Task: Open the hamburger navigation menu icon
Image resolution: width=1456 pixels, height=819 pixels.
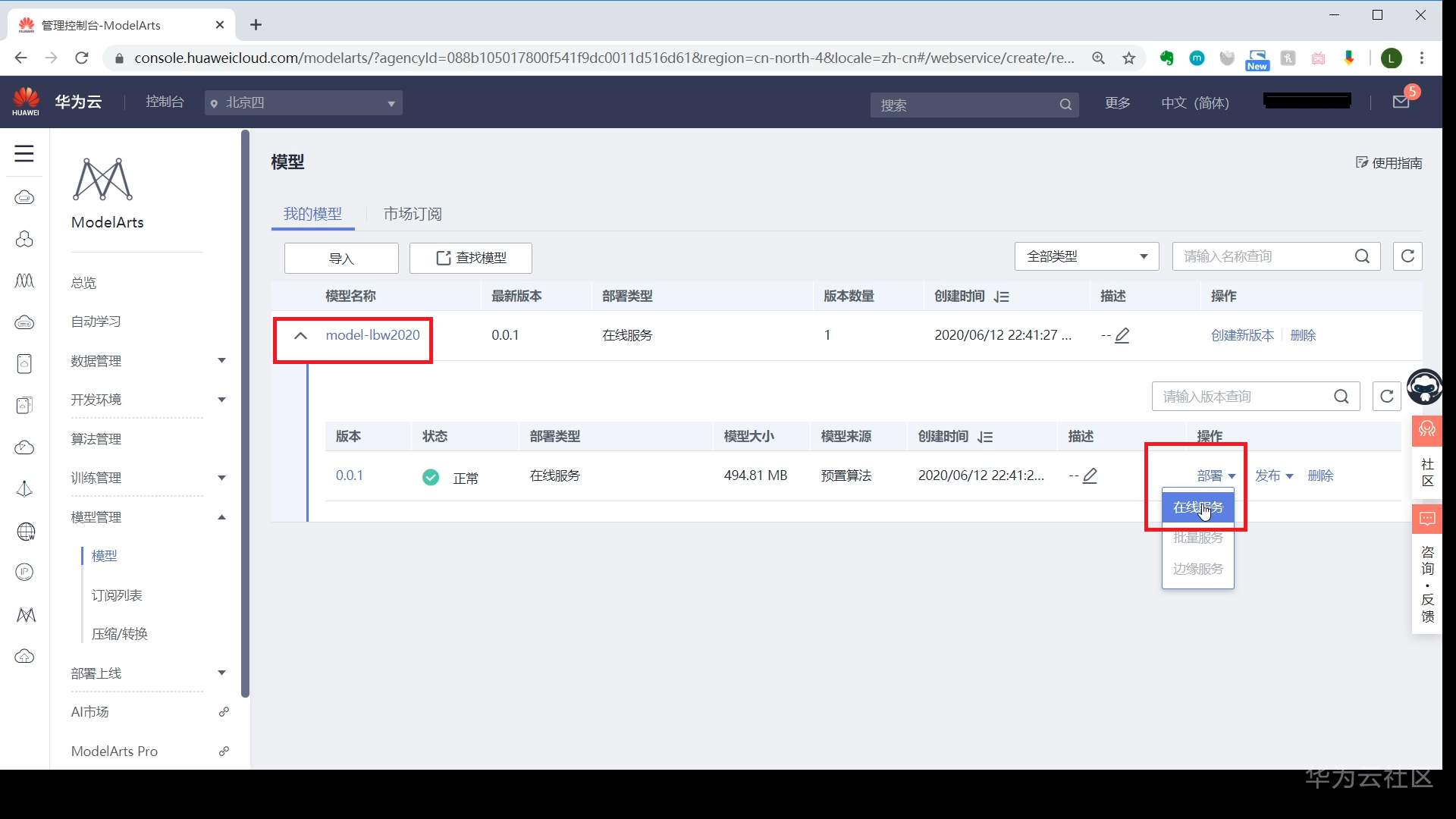Action: point(24,153)
